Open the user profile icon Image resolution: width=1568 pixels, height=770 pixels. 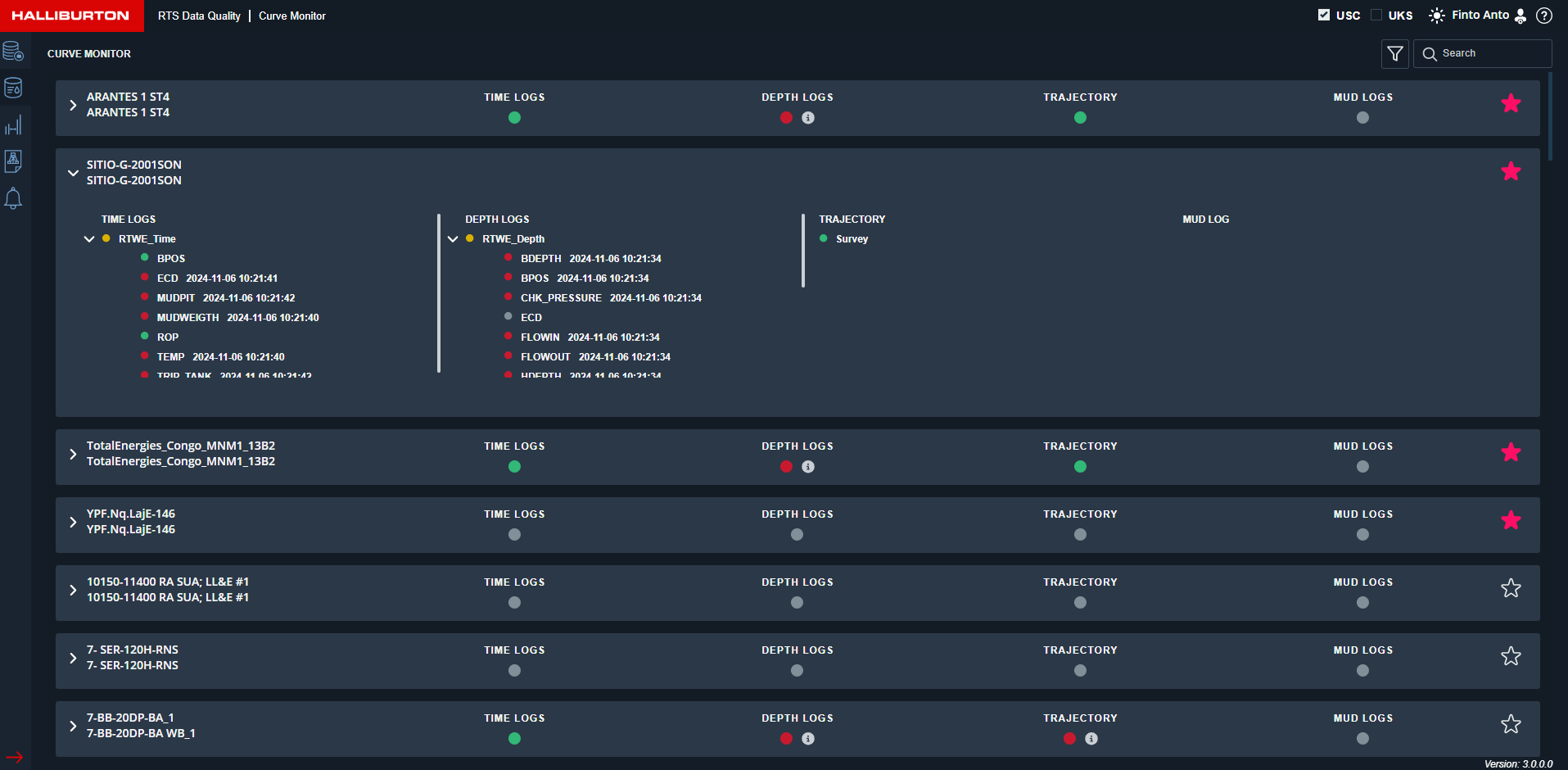pos(1521,16)
